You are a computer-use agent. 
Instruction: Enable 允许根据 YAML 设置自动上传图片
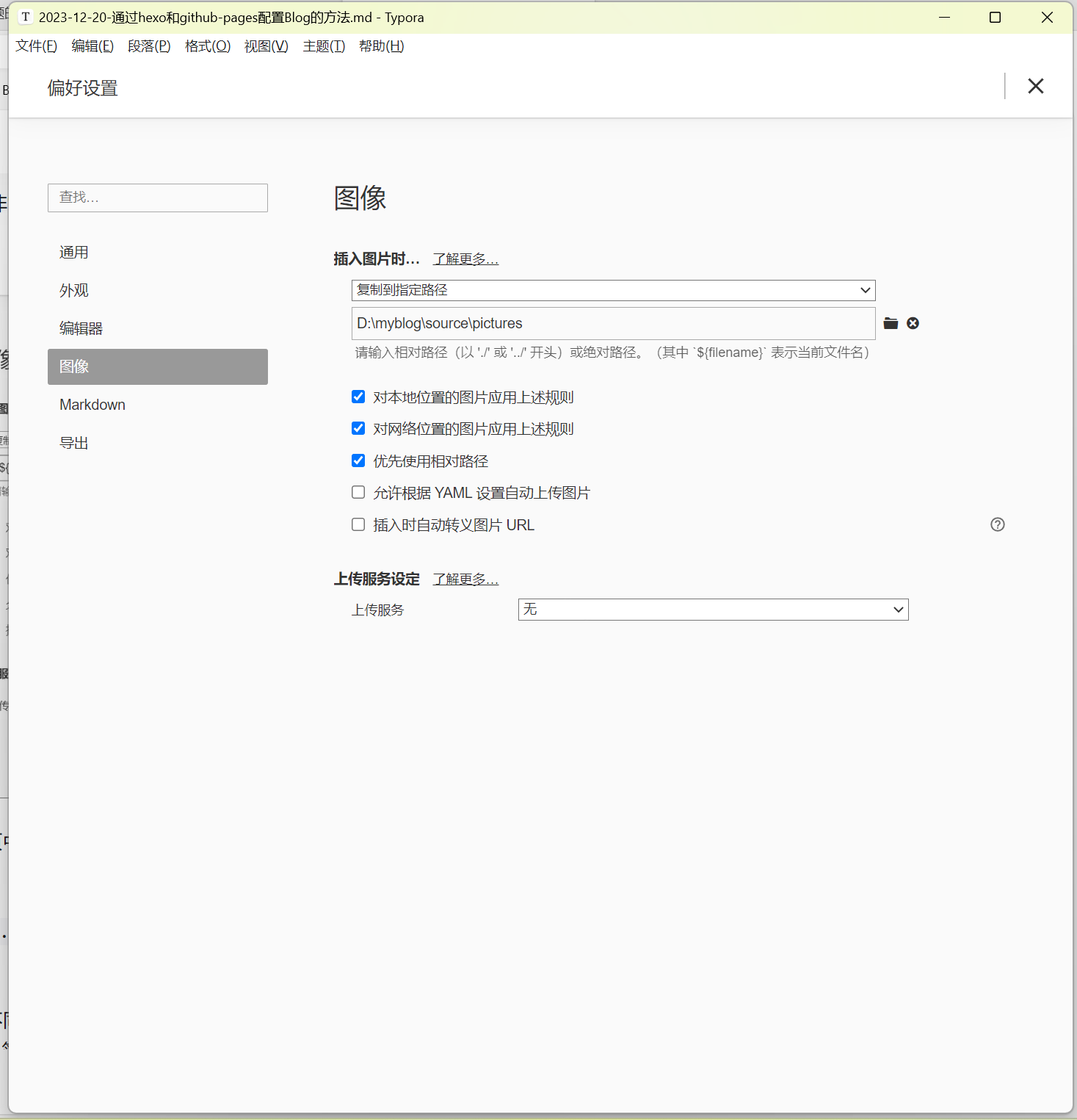[358, 492]
